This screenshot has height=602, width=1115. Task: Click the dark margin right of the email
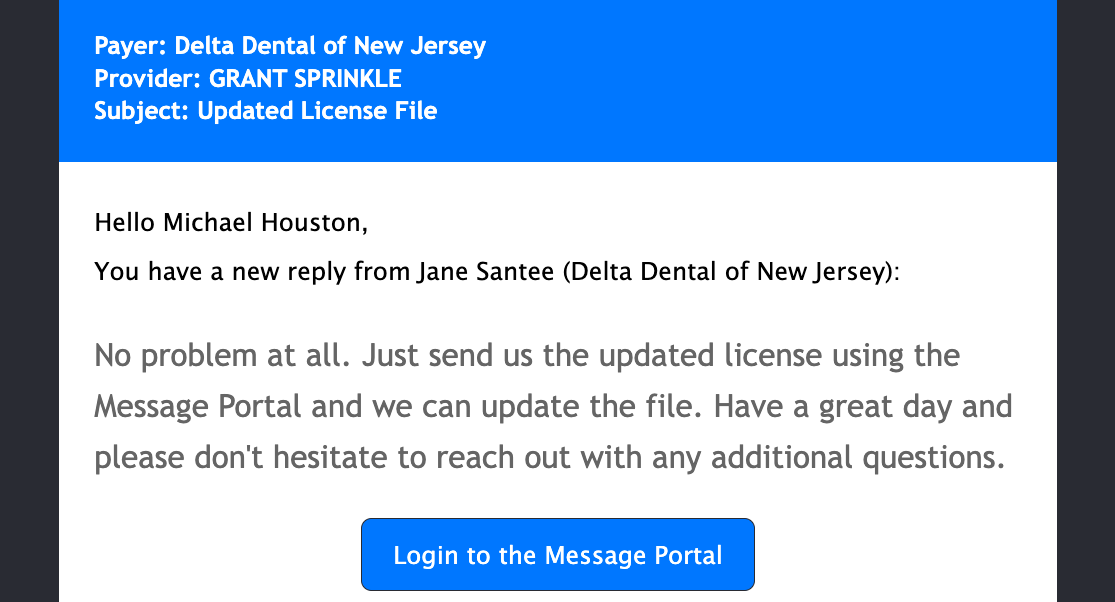click(1086, 300)
